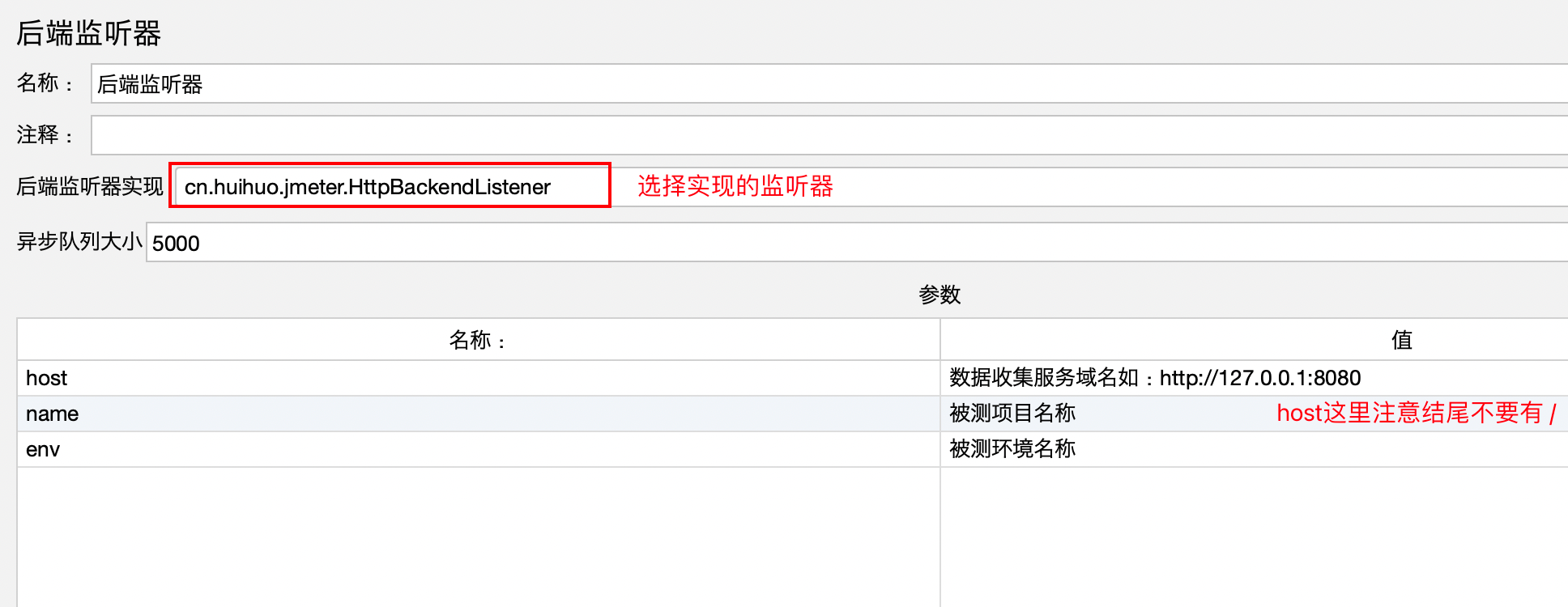Select the host parameter name cell
This screenshot has width=1568, height=607.
(478, 378)
